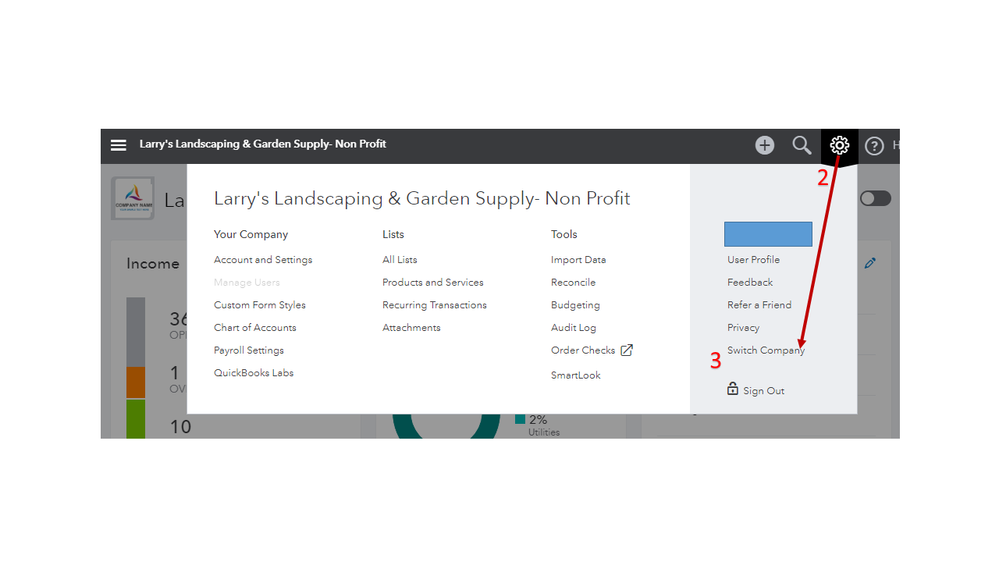Open Chart of Accounts
Screen dimensions: 999x562
255,328
